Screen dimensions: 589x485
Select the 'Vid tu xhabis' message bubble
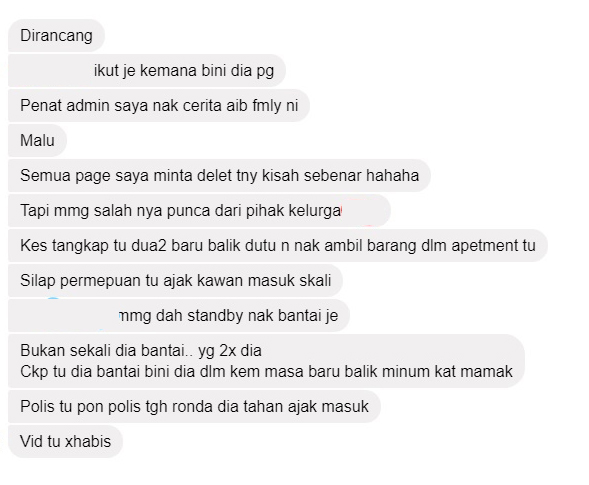click(65, 441)
